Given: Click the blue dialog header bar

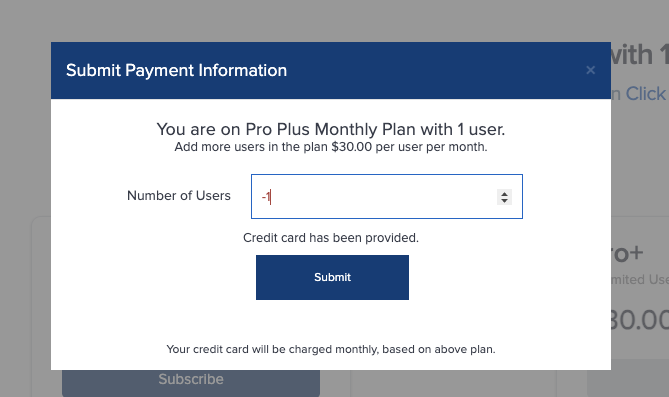Looking at the screenshot, I should point(331,70).
